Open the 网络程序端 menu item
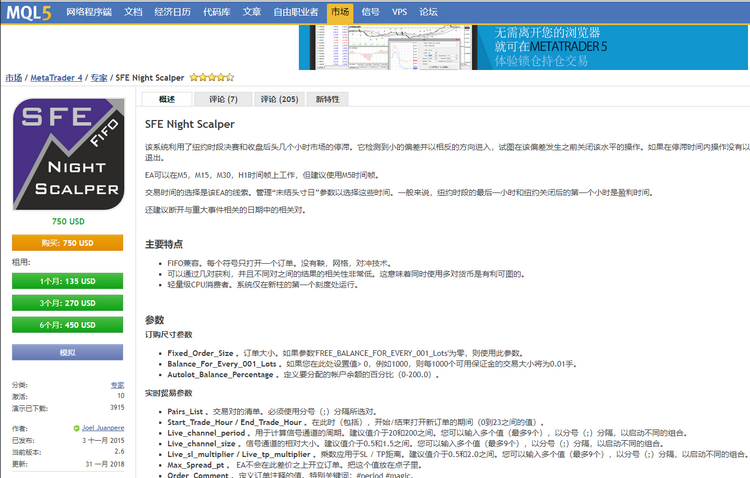This screenshot has width=750, height=478. (x=88, y=12)
